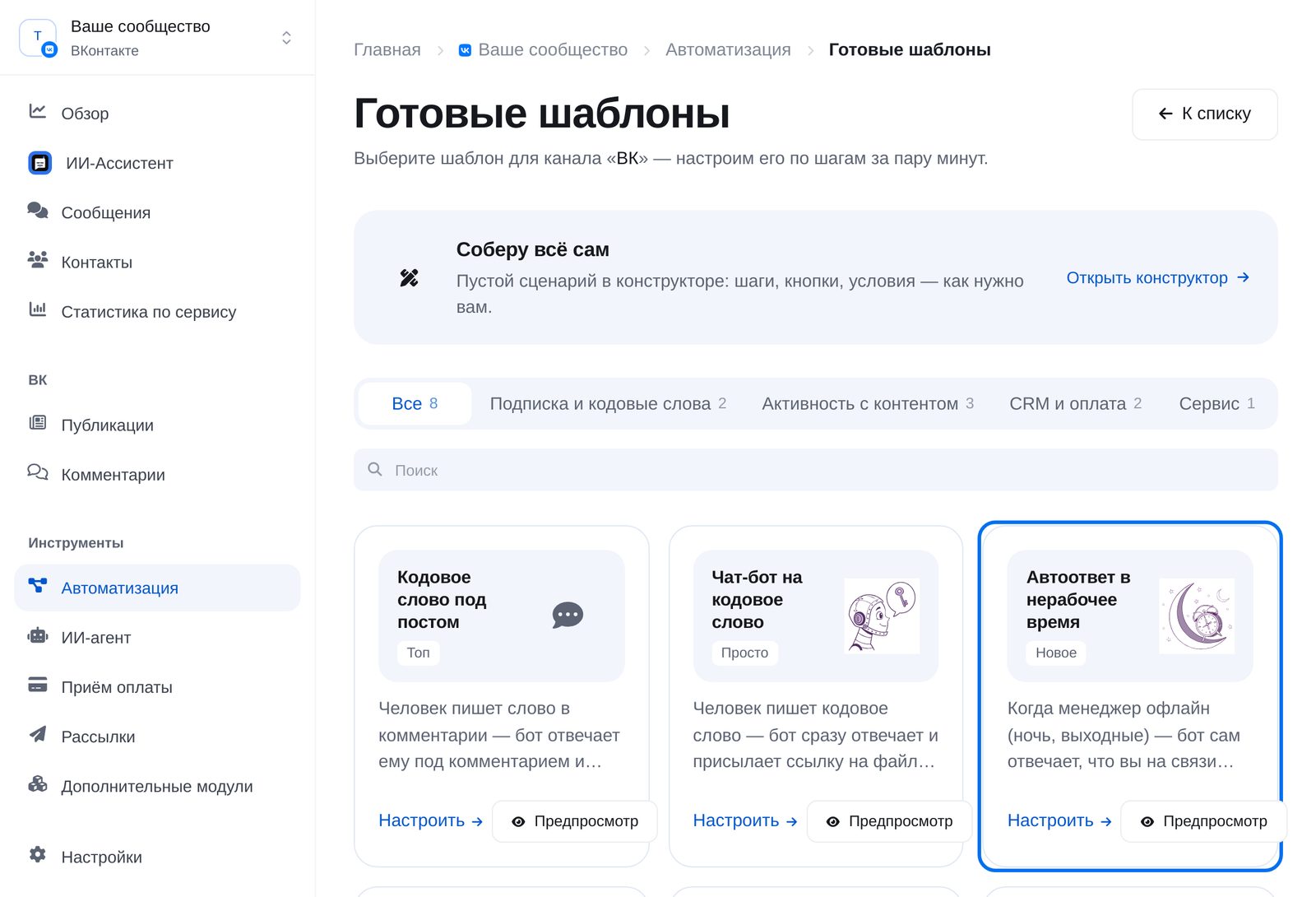This screenshot has width=1316, height=897.
Task: Click the astronaut illustration on Чат-бот card
Action: click(x=883, y=616)
